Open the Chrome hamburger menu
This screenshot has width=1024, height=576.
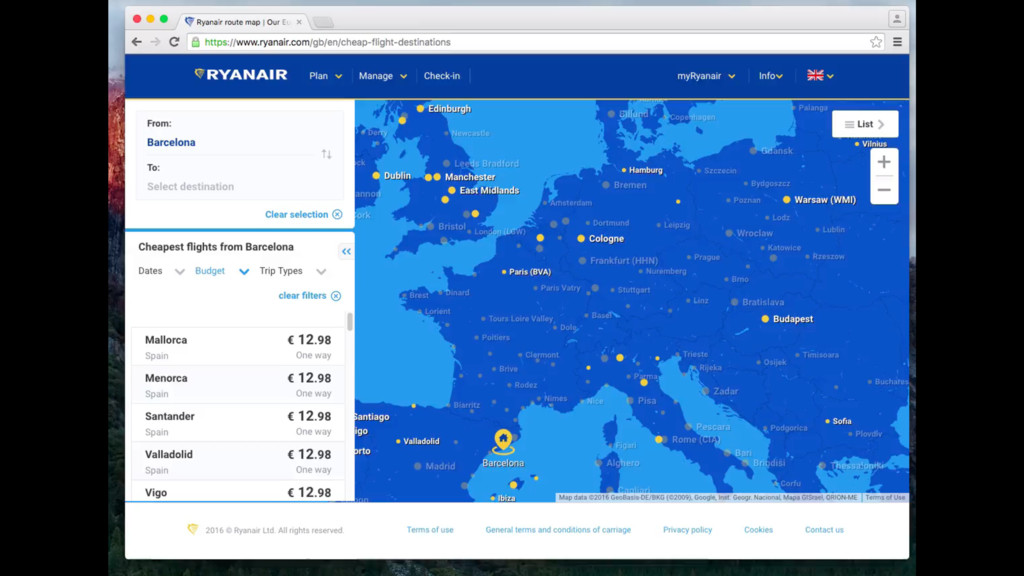pyautogui.click(x=897, y=42)
